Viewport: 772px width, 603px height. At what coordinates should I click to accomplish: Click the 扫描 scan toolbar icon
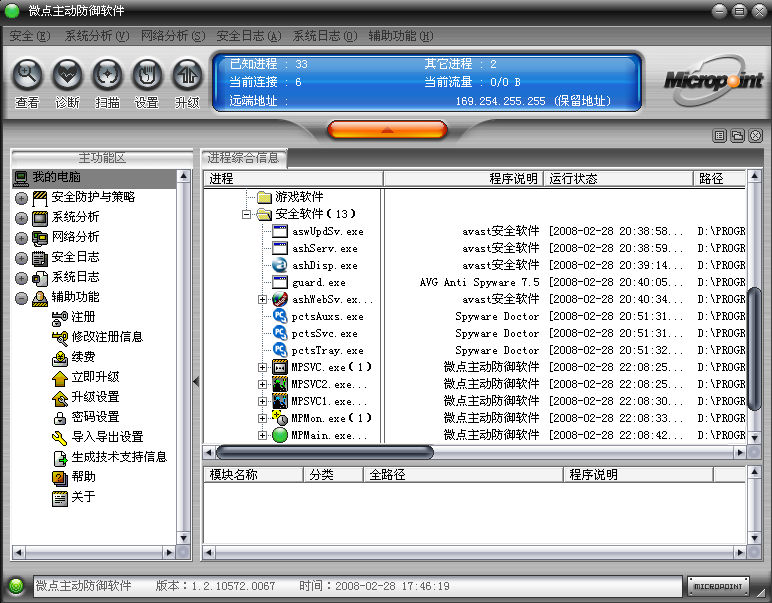[x=107, y=75]
